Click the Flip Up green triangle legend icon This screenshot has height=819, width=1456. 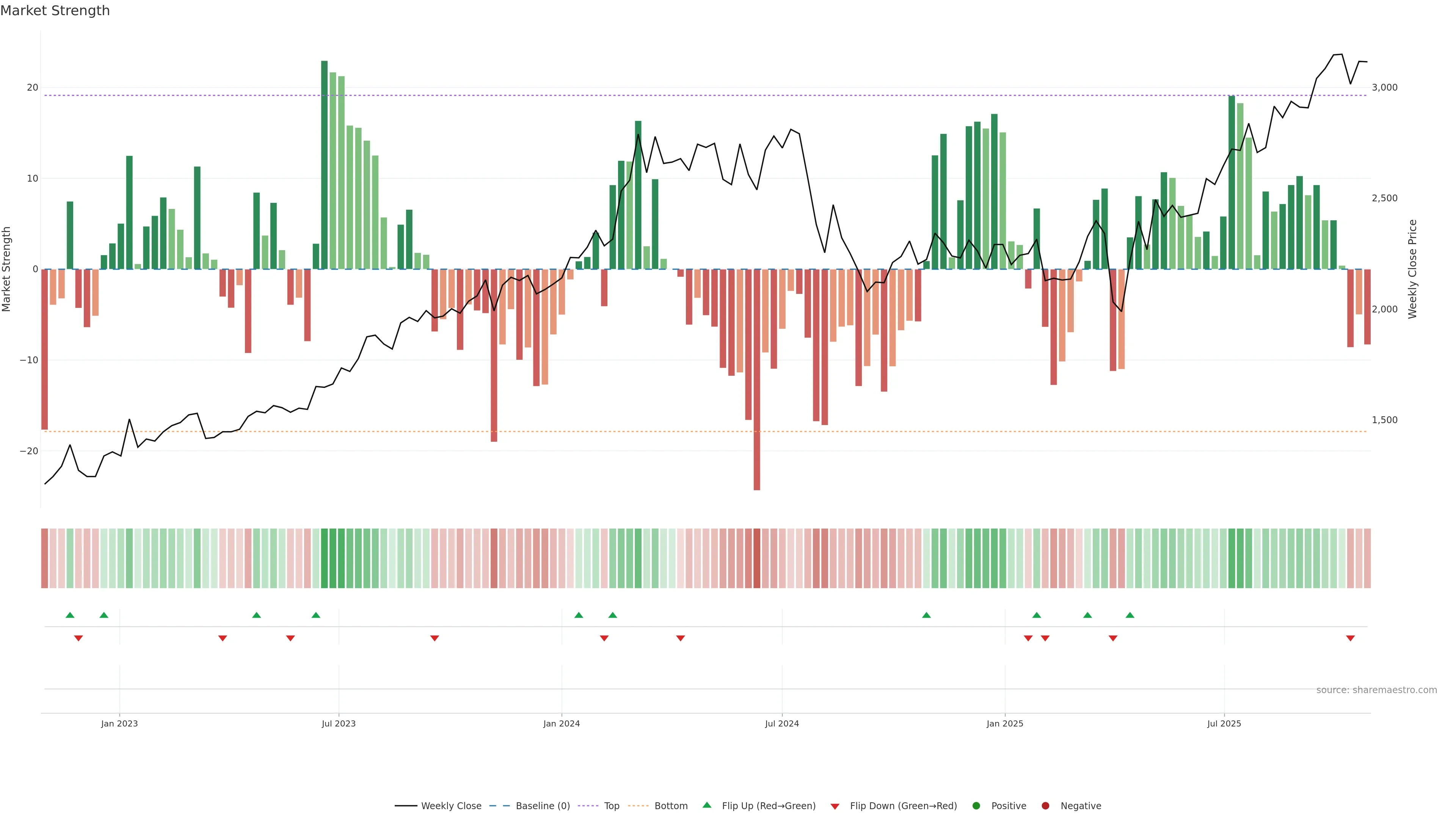pos(706,805)
